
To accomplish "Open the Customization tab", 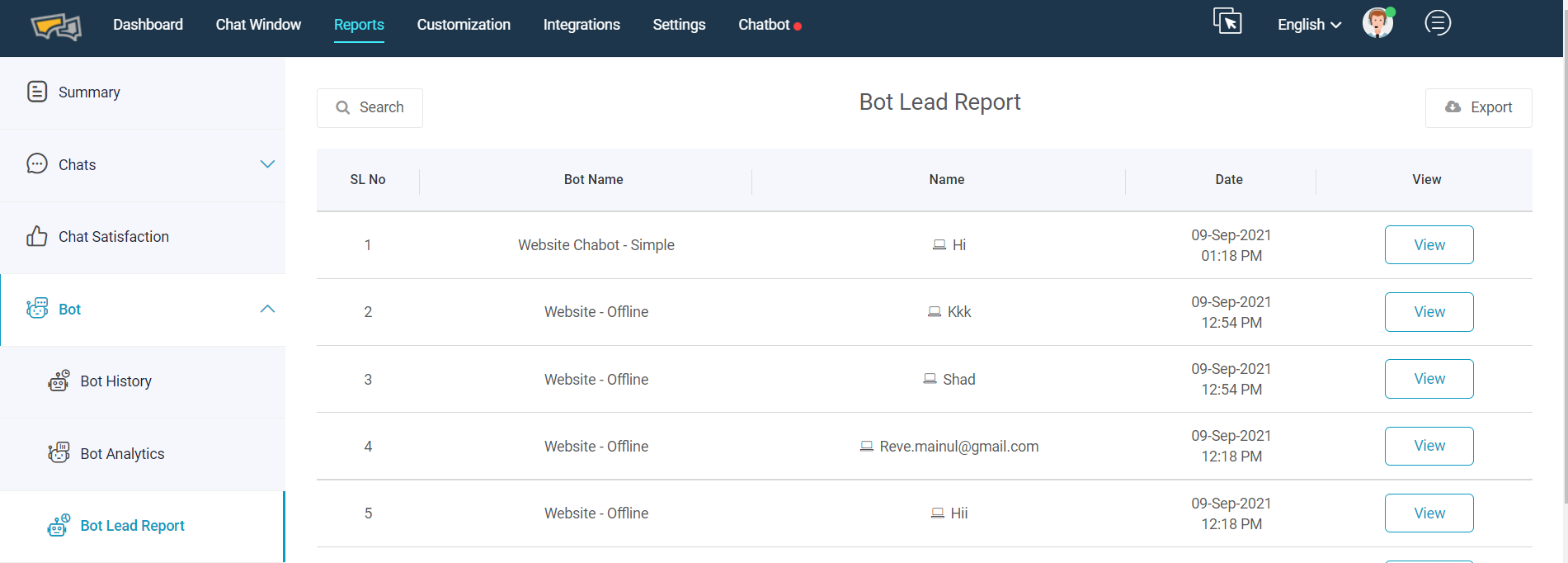I will click(x=464, y=25).
